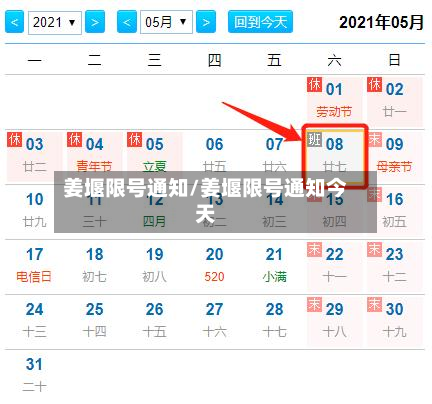Click the 五 Friday column header
The width and height of the screenshot is (432, 404).
[275, 60]
